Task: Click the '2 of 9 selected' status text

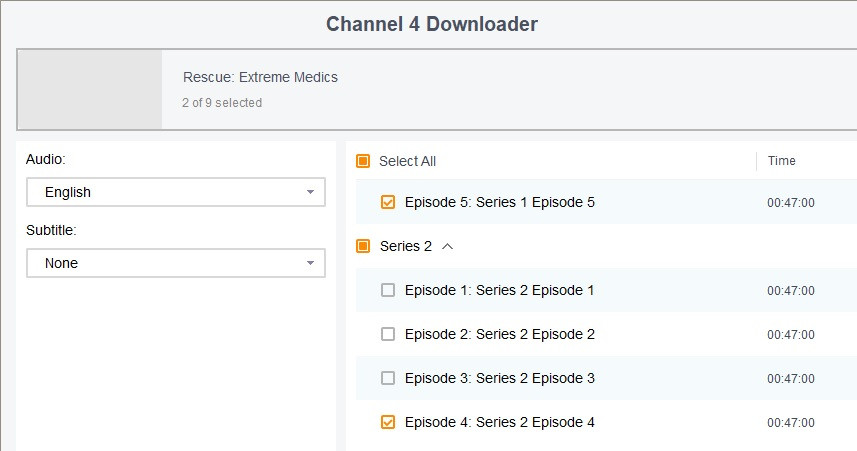Action: 222,103
